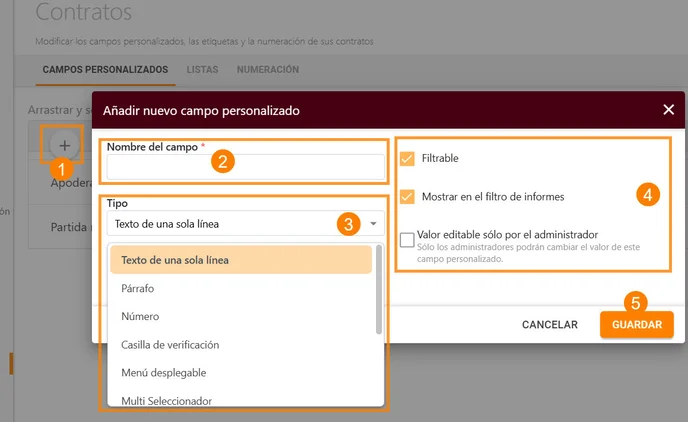Select Casilla de verificación option

[241, 344]
